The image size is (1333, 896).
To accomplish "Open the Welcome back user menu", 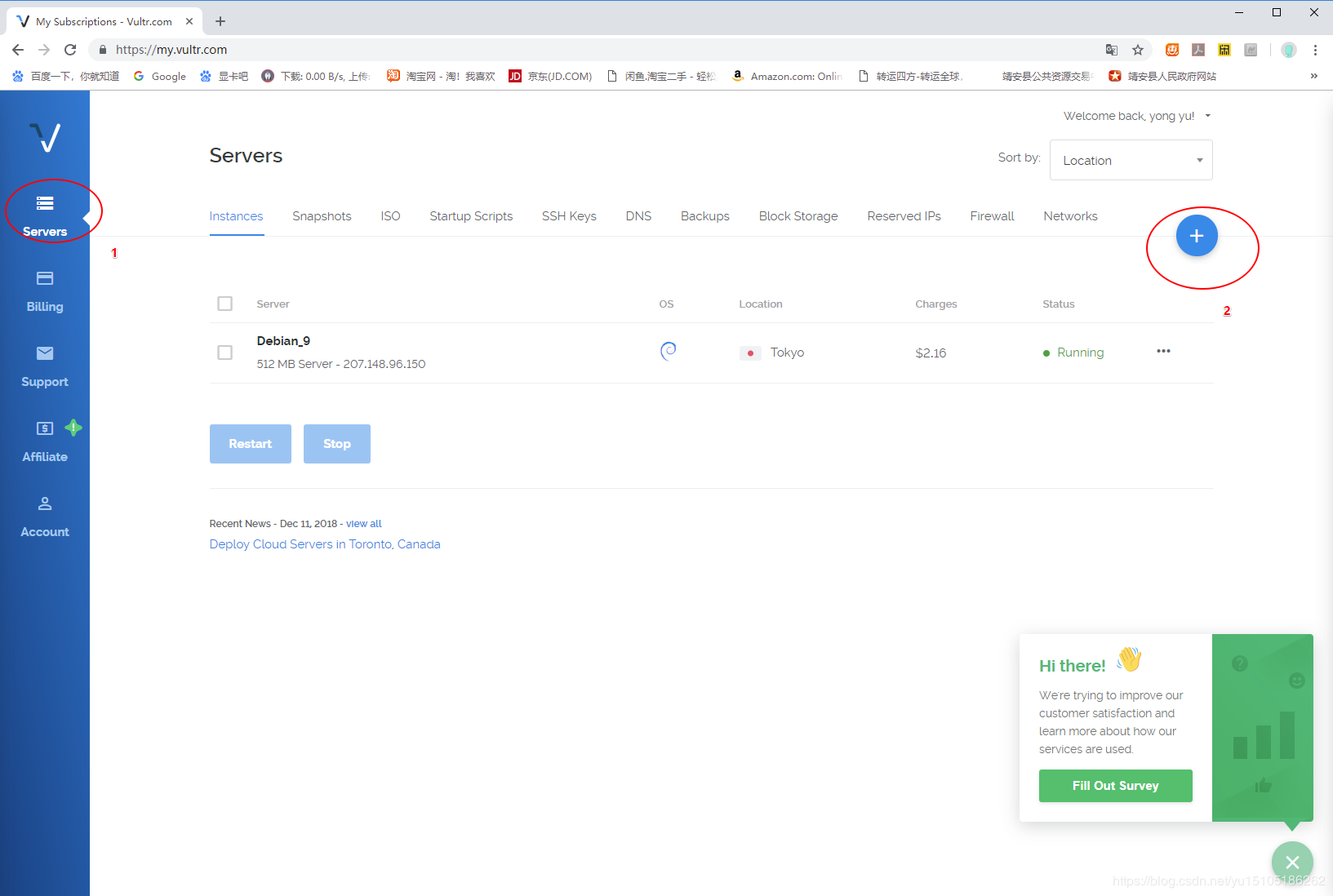I will 1135,116.
